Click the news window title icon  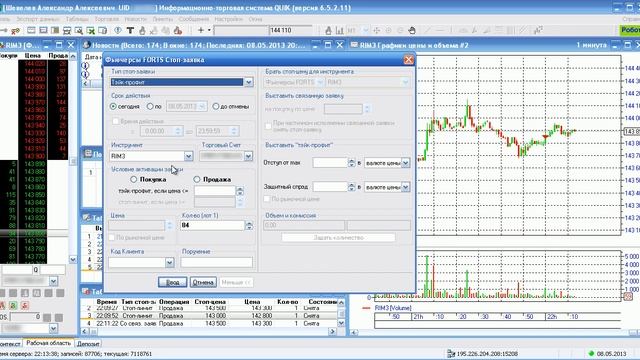(x=86, y=45)
